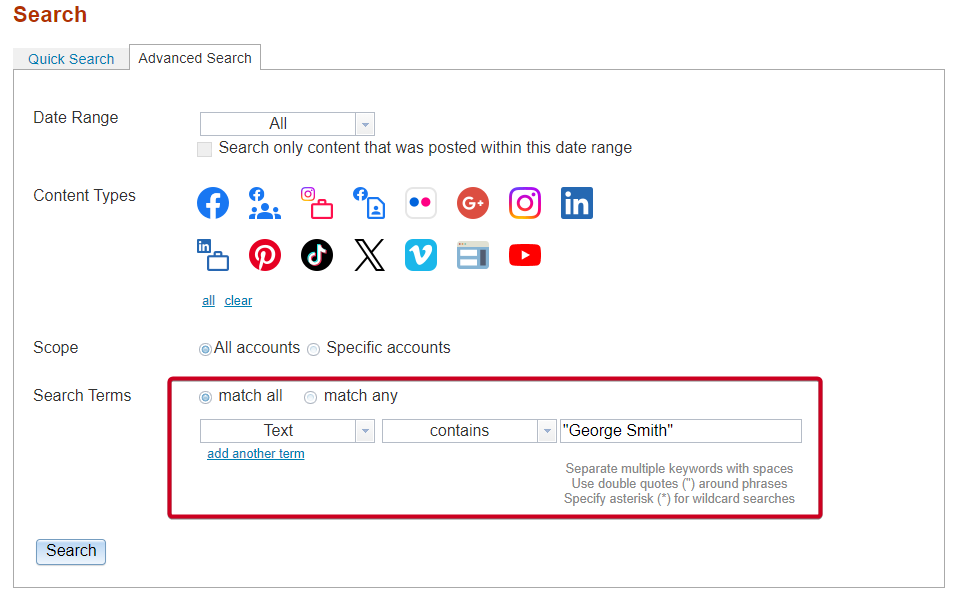Choose the Specific accounts scope option
This screenshot has height=595, width=953.
pyautogui.click(x=314, y=349)
